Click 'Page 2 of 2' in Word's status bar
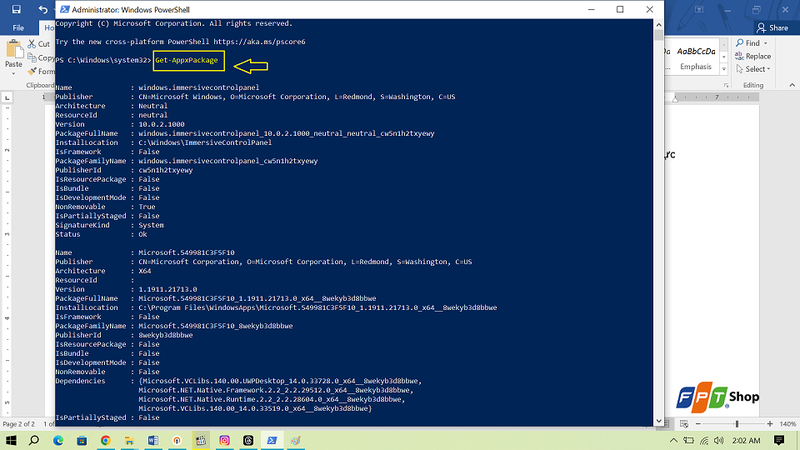800x450 pixels. coord(19,424)
